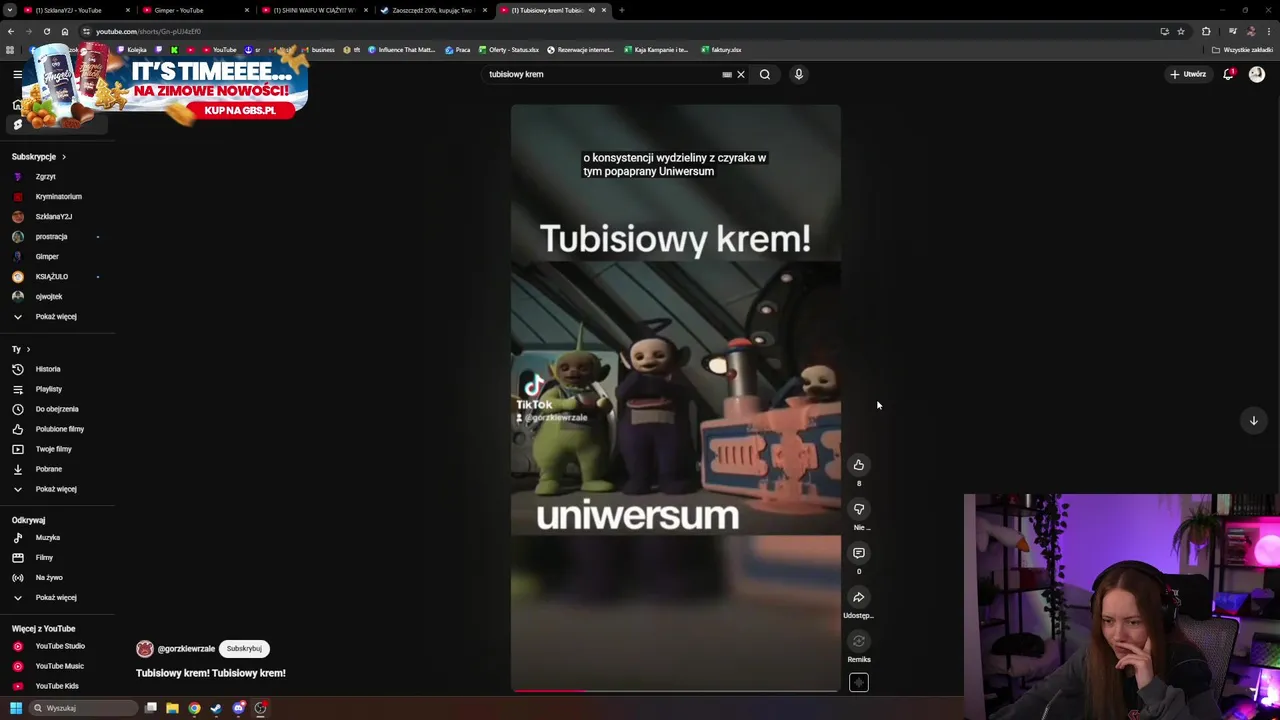
Task: Click Utwórz create button
Action: [x=1188, y=74]
